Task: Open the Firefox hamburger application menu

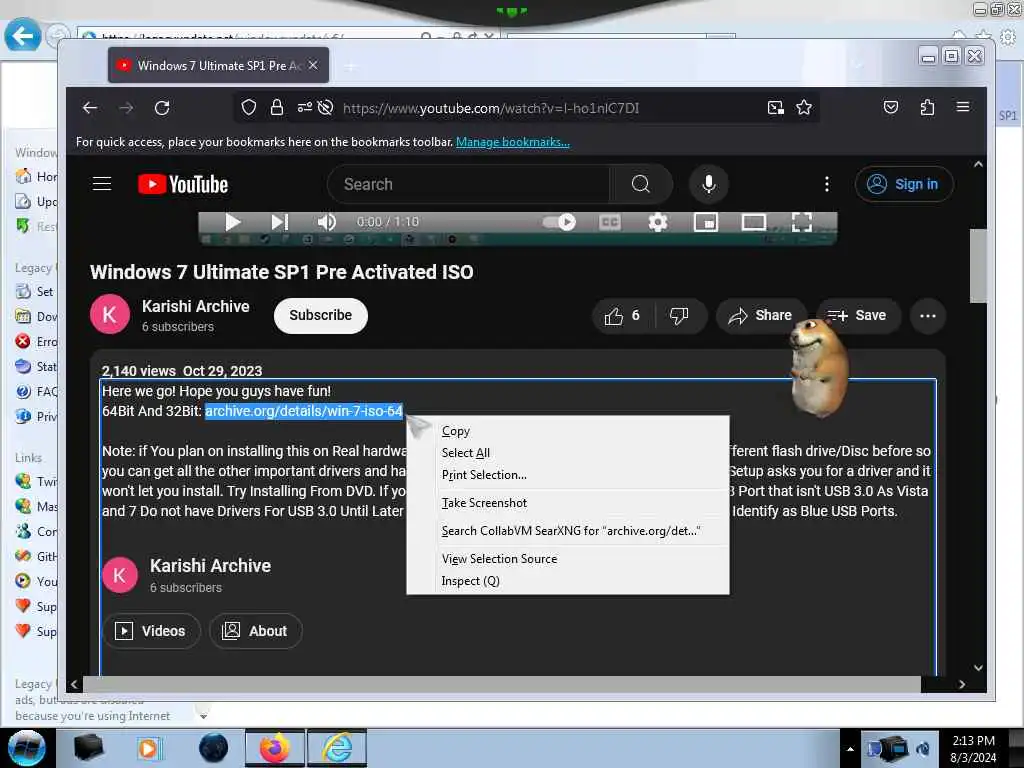Action: point(963,107)
